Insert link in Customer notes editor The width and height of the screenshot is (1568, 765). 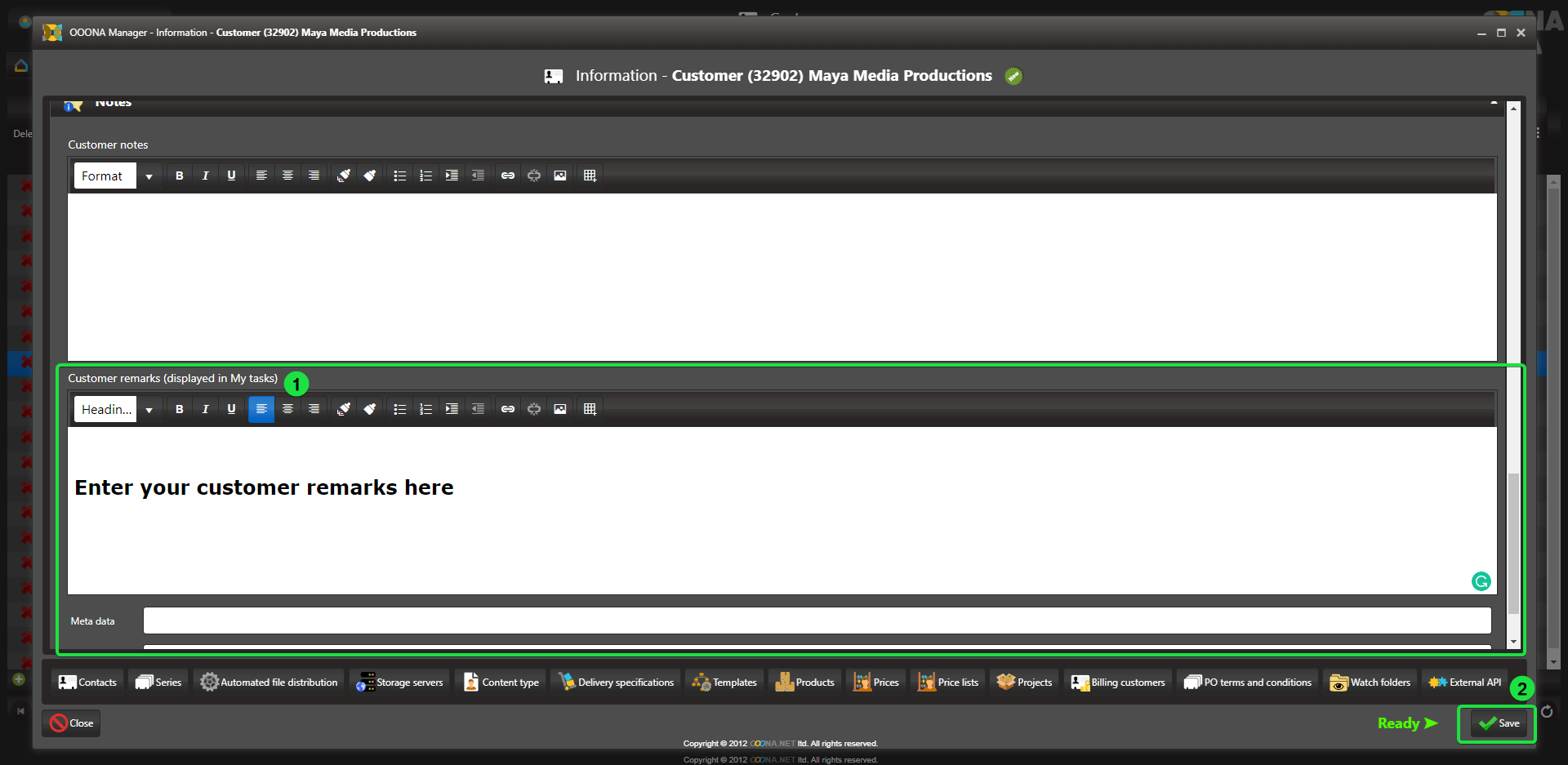(507, 176)
